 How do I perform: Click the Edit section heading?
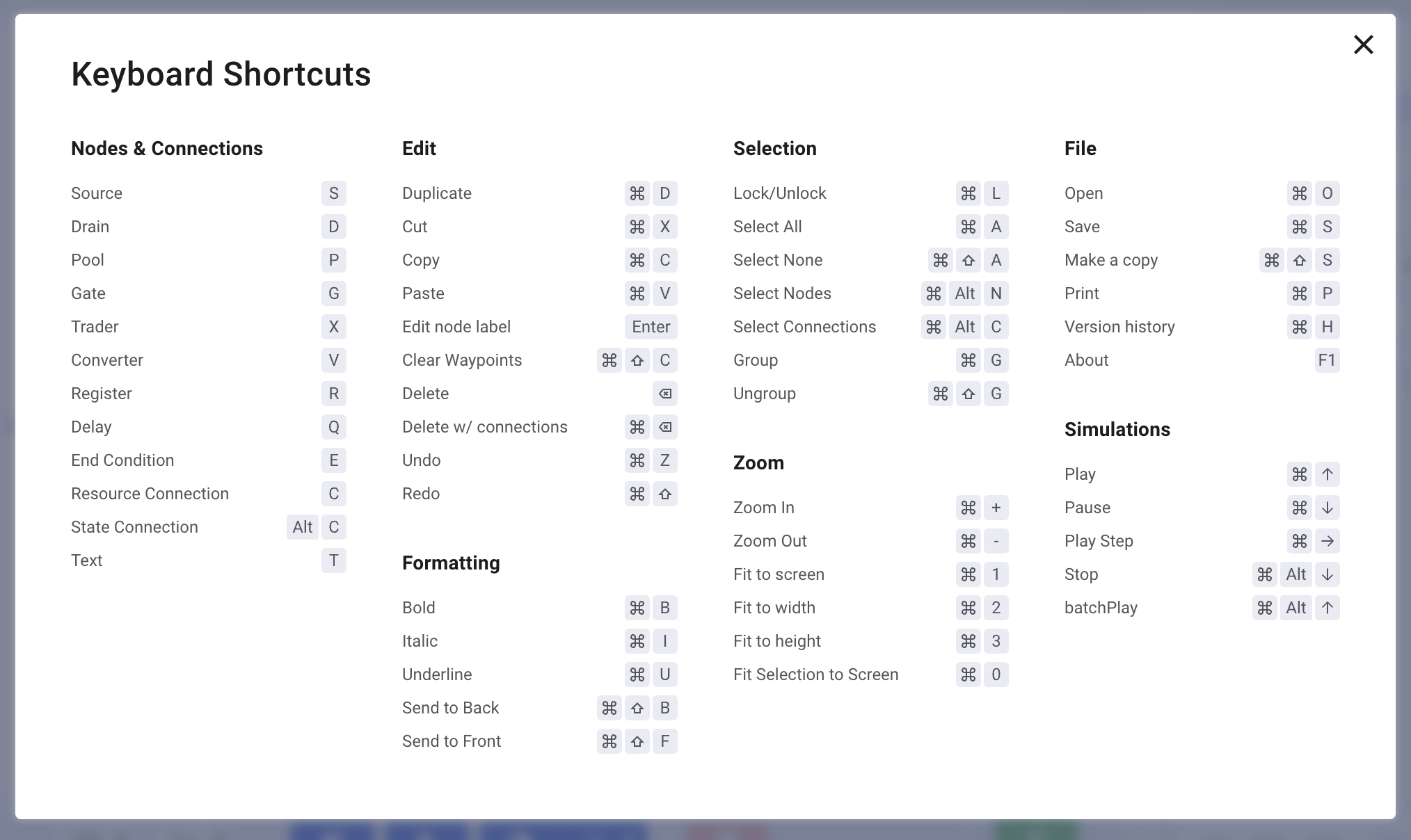419,148
